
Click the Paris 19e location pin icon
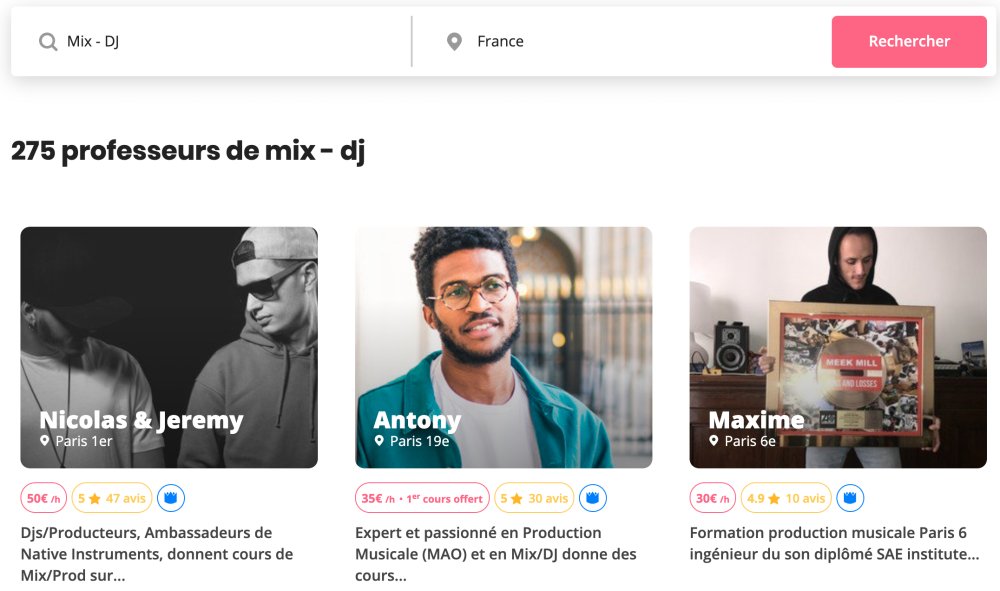point(379,441)
